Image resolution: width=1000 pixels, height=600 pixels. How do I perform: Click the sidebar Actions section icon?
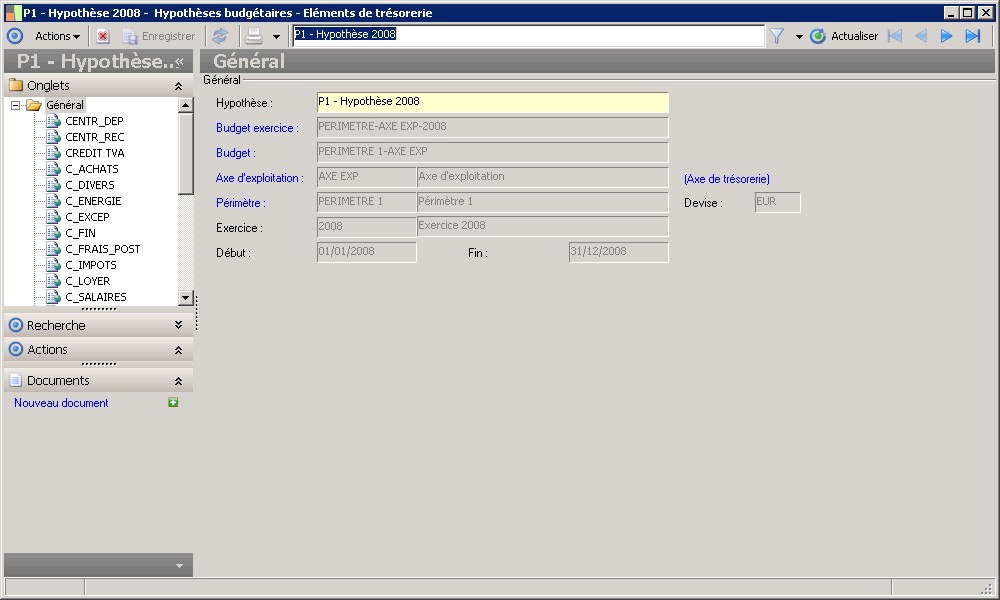click(x=16, y=349)
